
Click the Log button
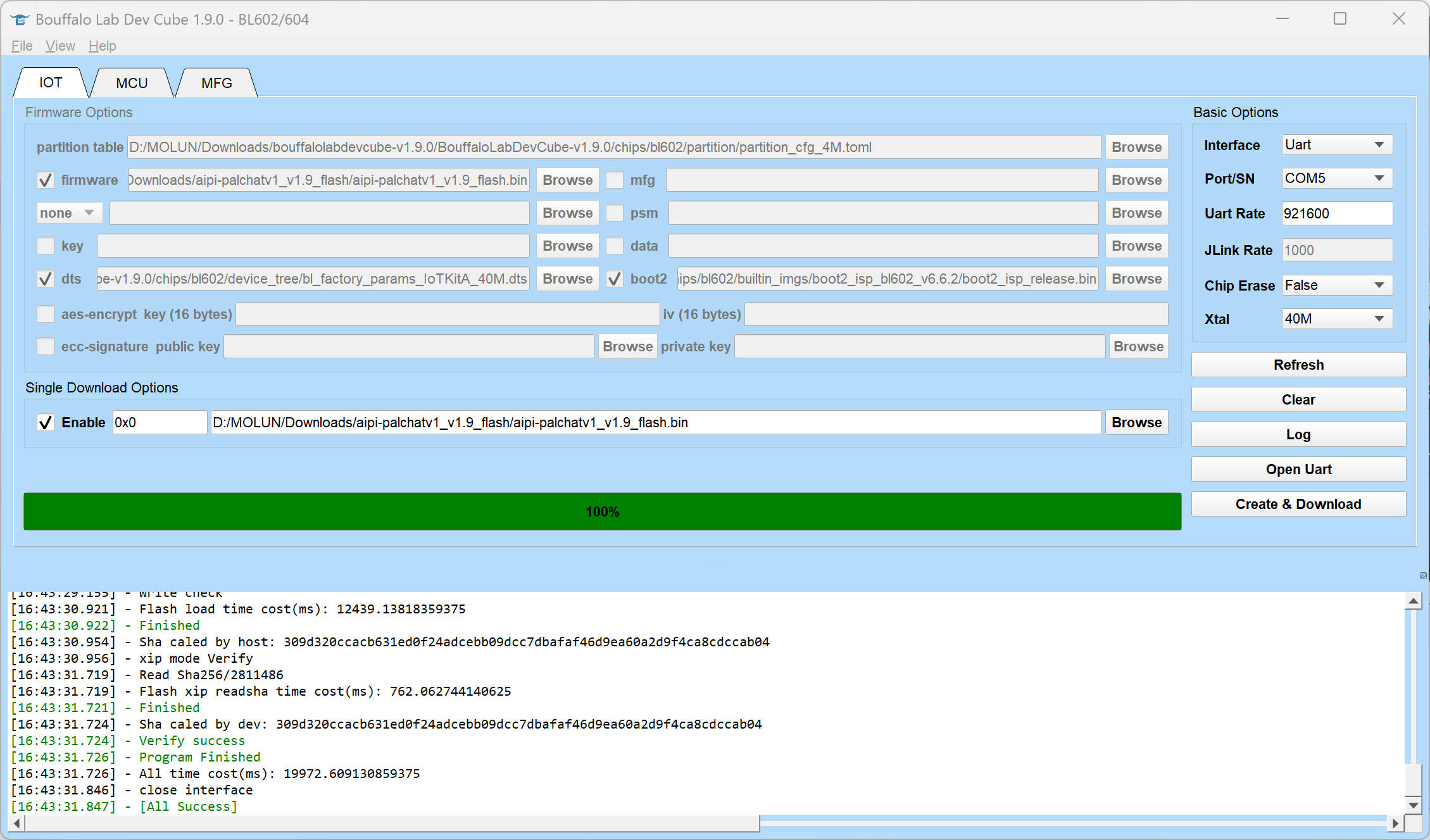point(1298,434)
